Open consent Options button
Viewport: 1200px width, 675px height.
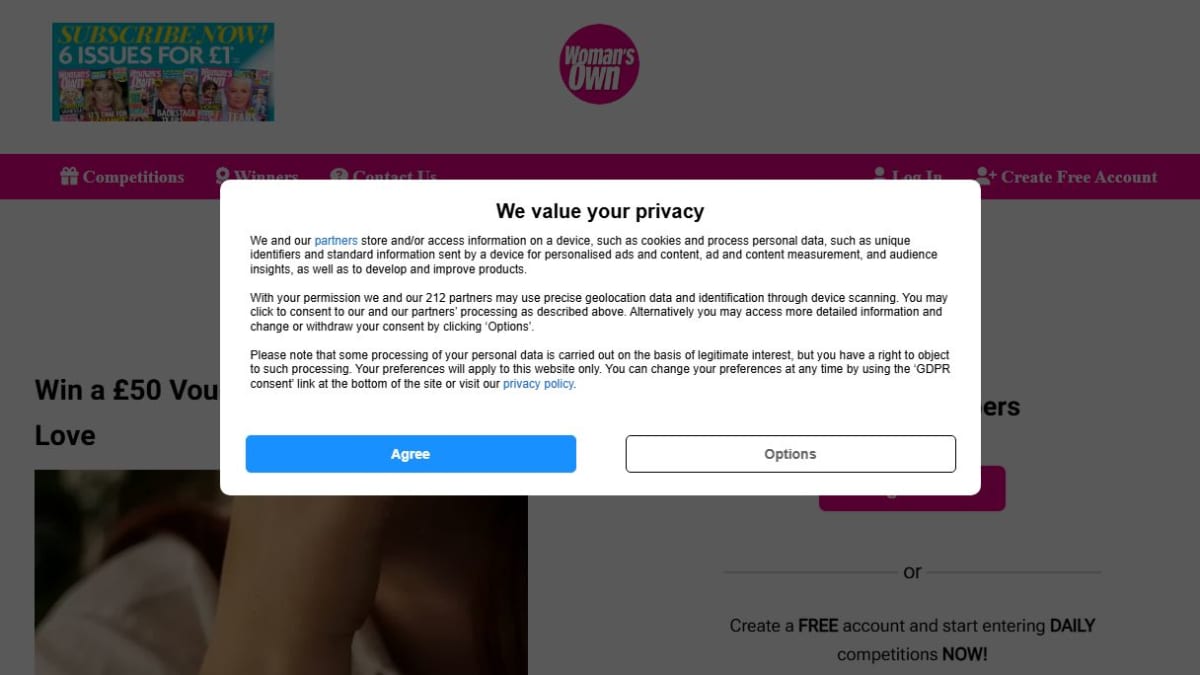click(791, 454)
